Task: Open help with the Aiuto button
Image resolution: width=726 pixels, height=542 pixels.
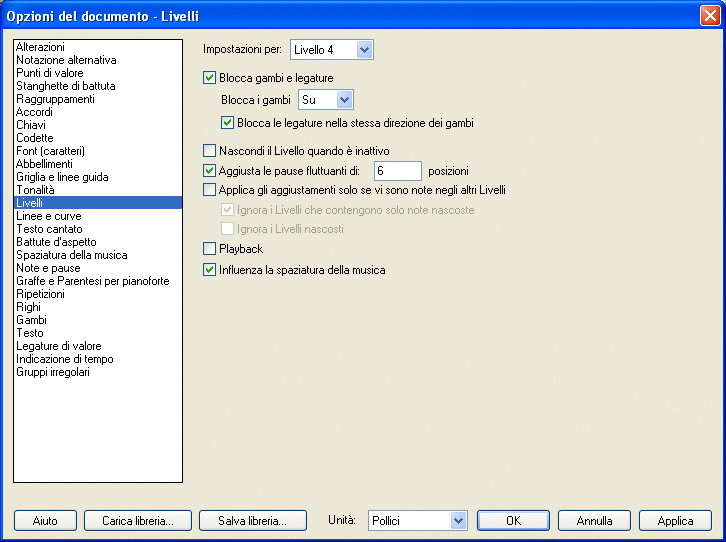Action: (x=45, y=521)
